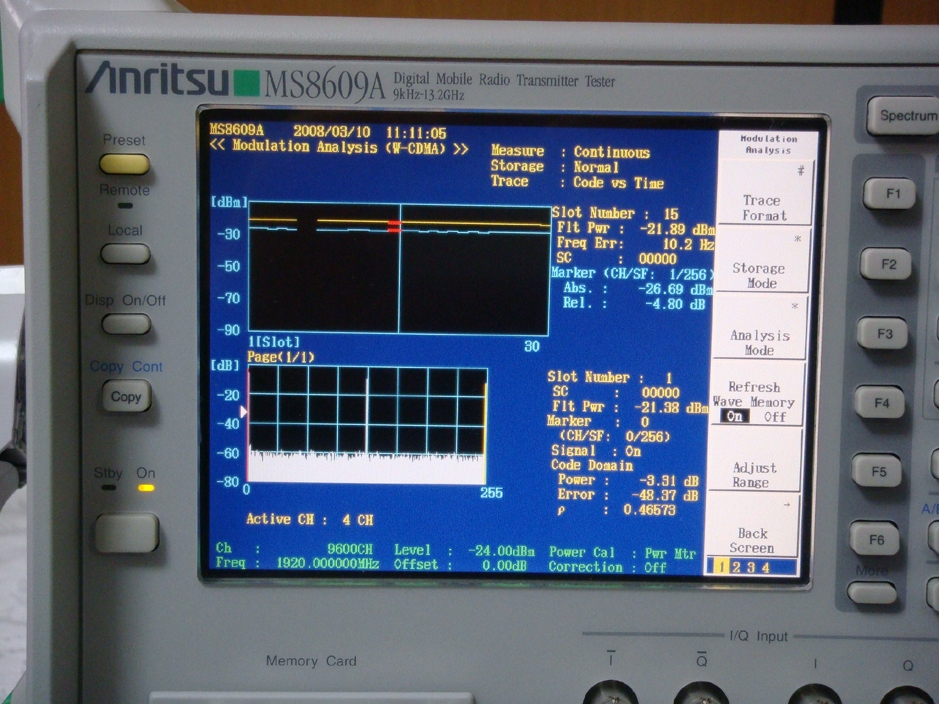Toggle the Stby/On power button
The image size is (939, 704).
(127, 533)
